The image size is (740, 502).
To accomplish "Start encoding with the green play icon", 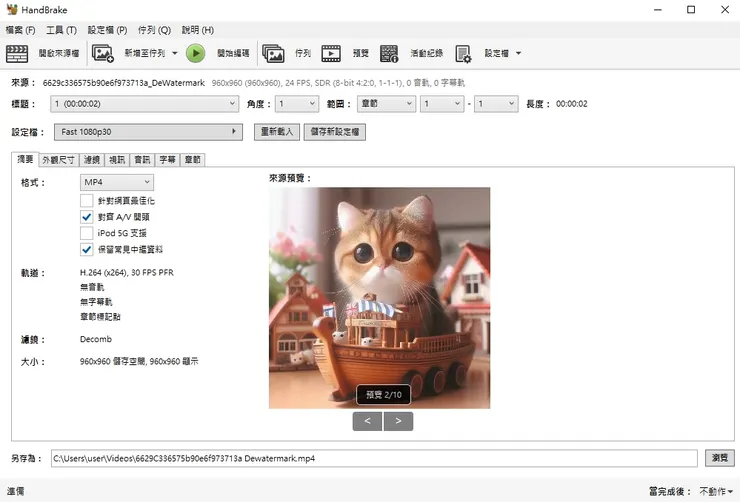I will (x=195, y=53).
